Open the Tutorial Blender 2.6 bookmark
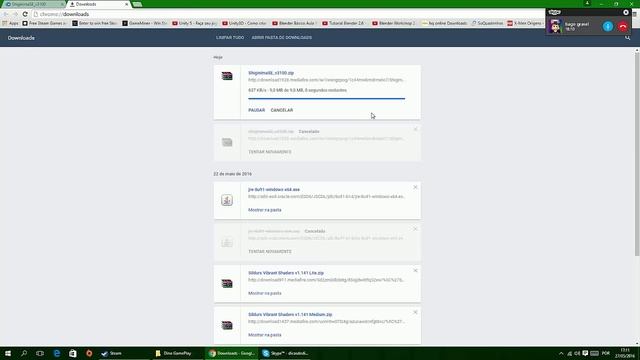 click(344, 23)
